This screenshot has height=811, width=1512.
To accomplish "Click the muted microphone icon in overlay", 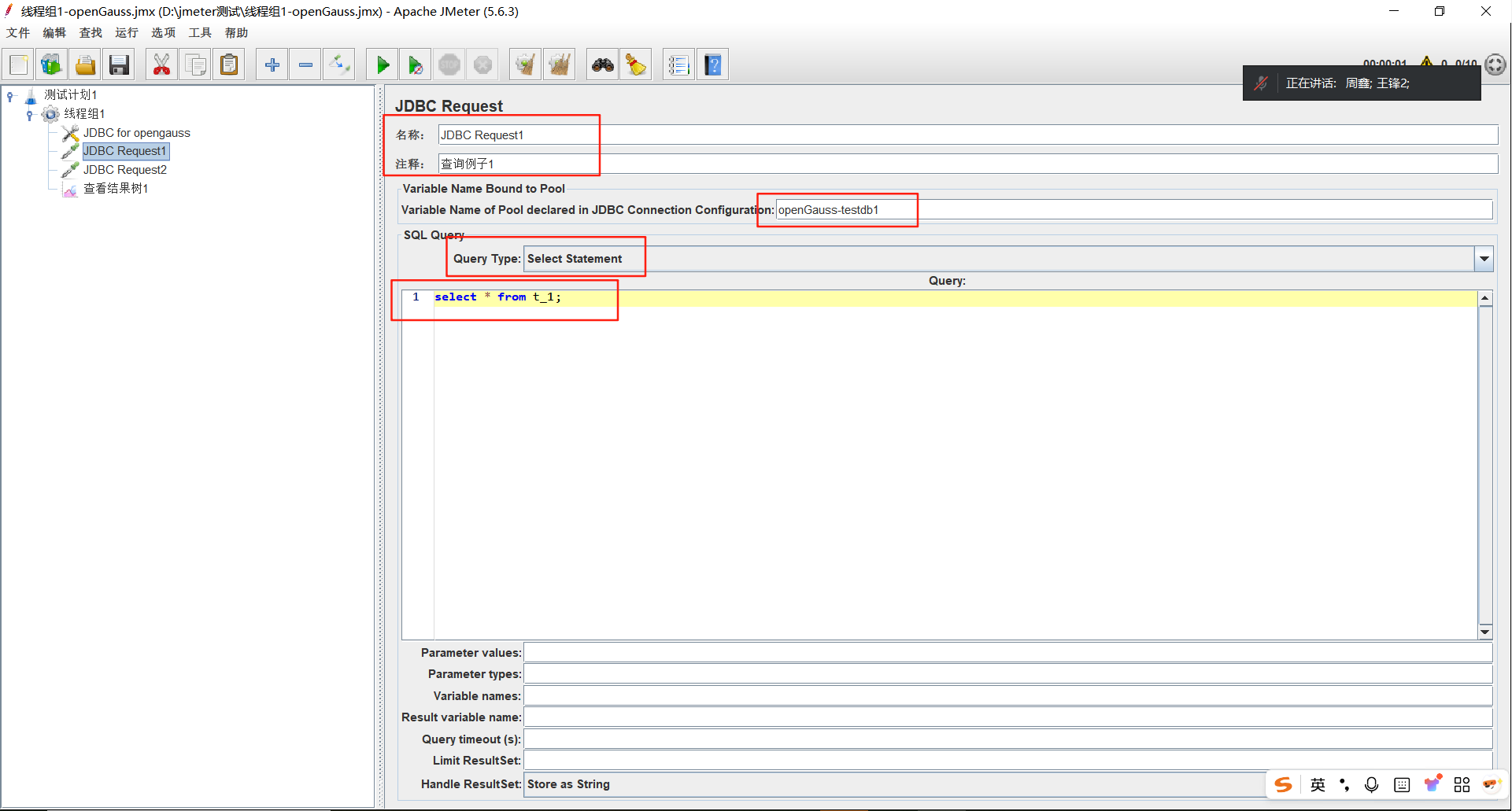I will click(1261, 83).
